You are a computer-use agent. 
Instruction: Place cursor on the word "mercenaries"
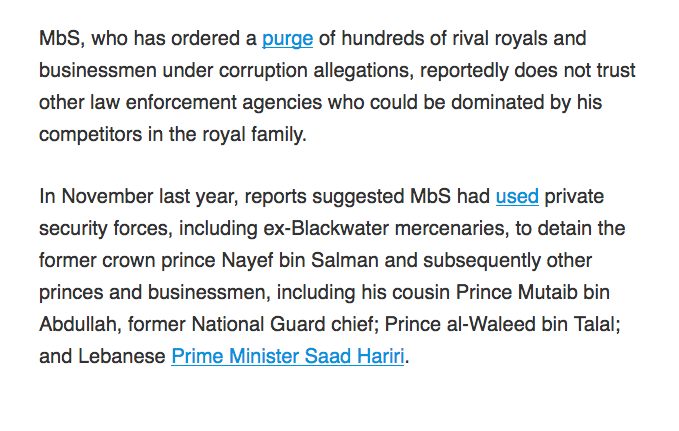click(x=450, y=229)
